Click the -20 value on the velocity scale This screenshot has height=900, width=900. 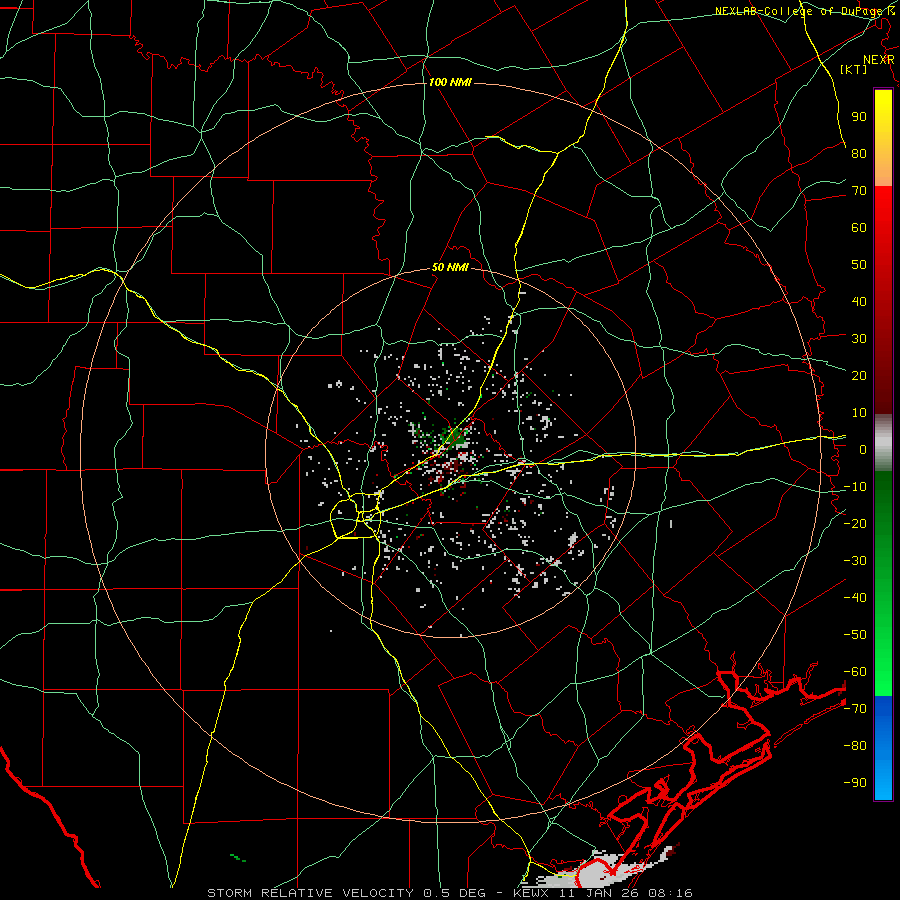pos(855,523)
